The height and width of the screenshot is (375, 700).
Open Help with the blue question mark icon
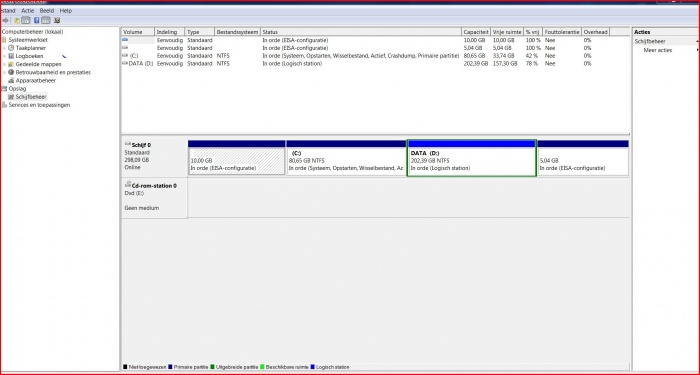37,21
